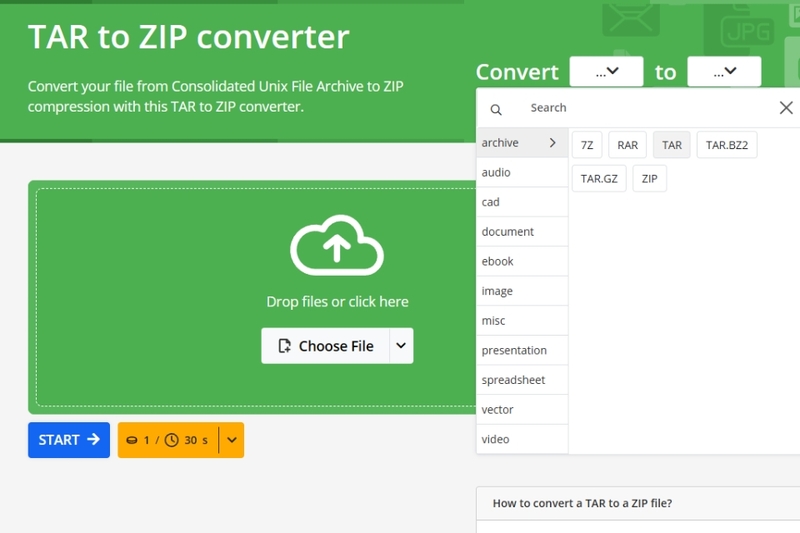The width and height of the screenshot is (800, 533).
Task: Select the ebook category
Action: point(522,261)
